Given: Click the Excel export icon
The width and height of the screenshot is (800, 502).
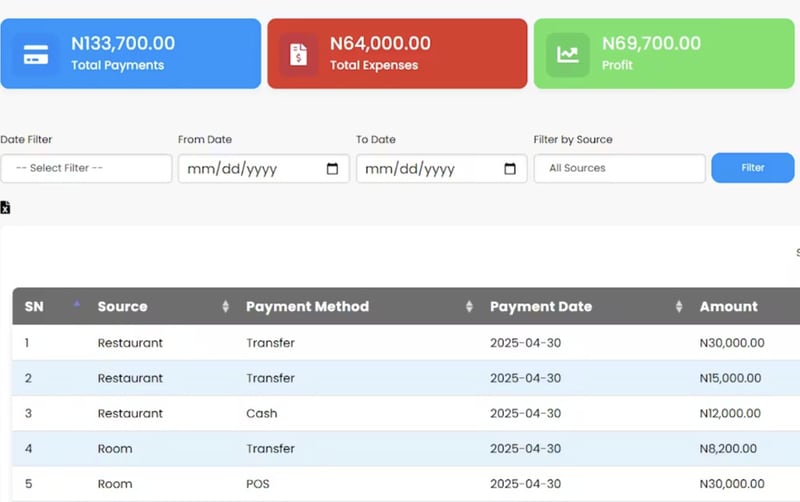Looking at the screenshot, I should pos(5,208).
